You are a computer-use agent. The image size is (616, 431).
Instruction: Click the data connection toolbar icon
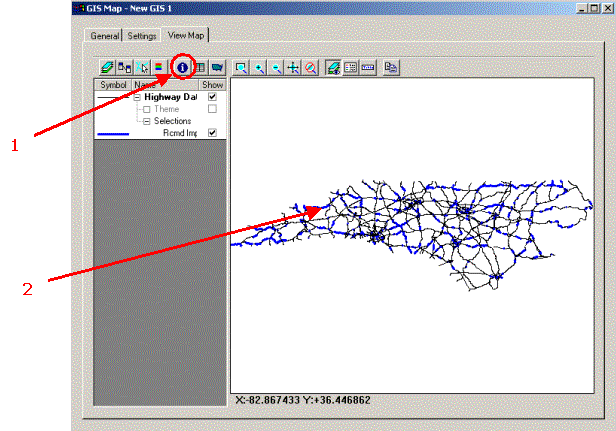click(x=125, y=68)
